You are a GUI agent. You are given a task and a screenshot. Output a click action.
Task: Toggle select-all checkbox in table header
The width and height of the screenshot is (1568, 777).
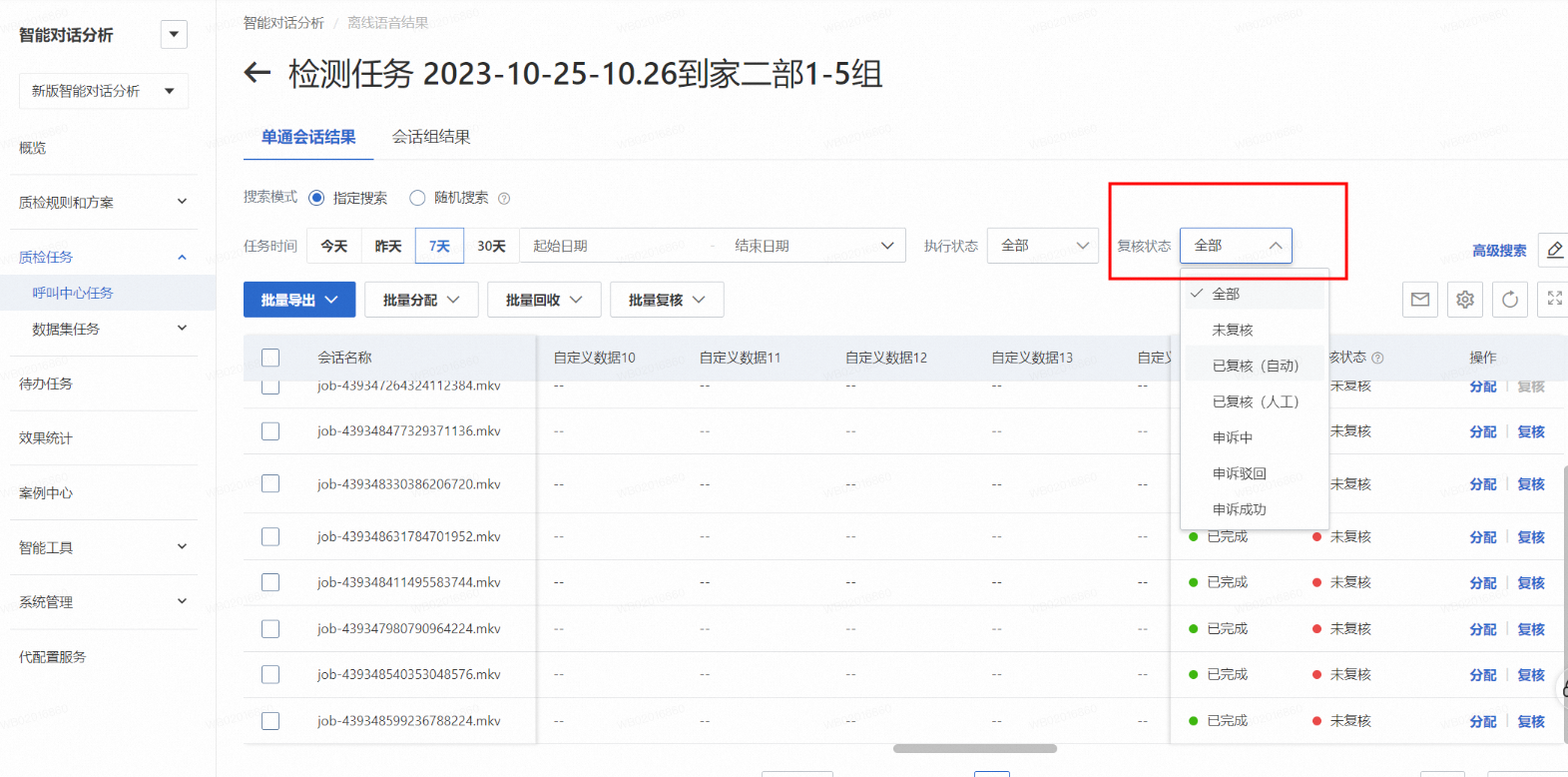click(x=270, y=358)
